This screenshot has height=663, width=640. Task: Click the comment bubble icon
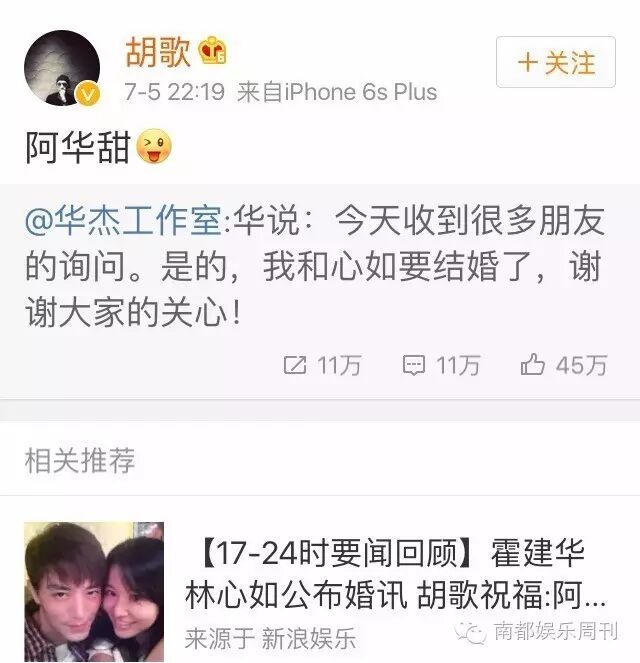(413, 365)
